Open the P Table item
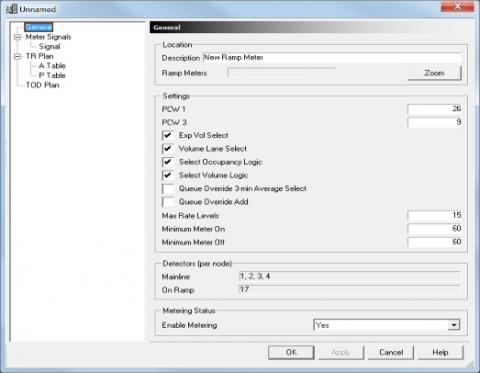Image resolution: width=480 pixels, height=373 pixels. pos(52,75)
